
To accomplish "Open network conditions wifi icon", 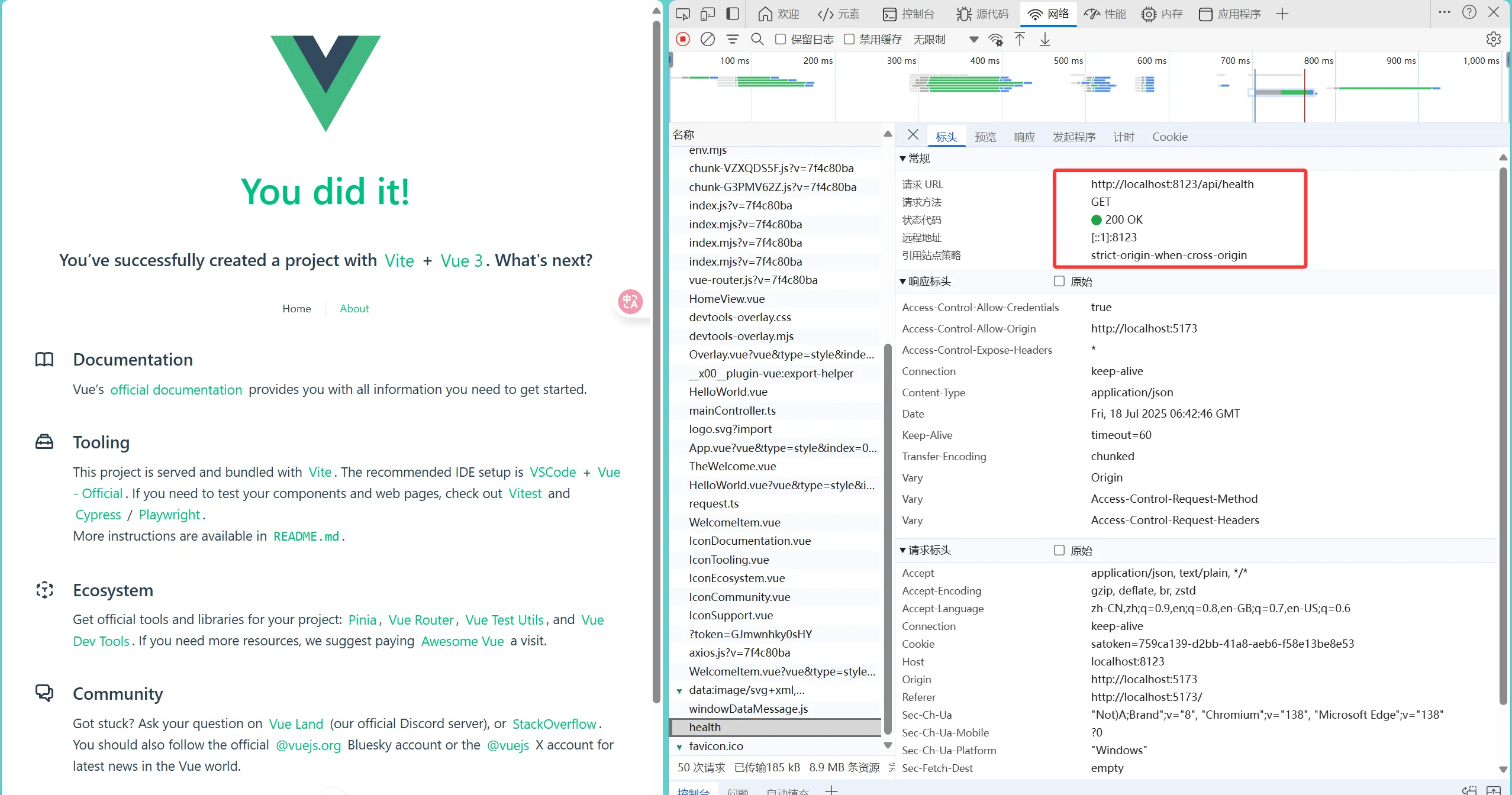I will 996,40.
